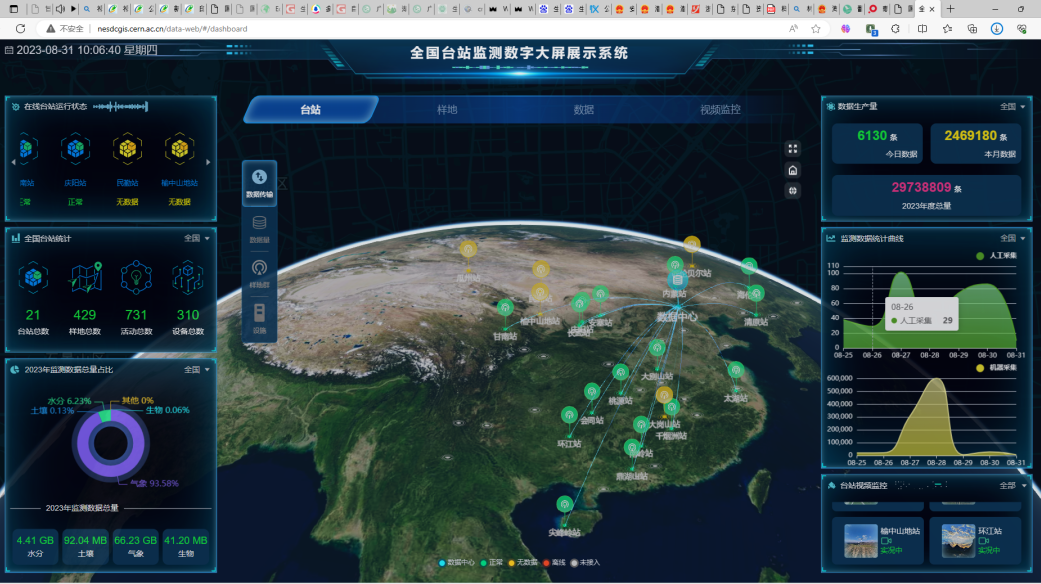Switch to the 数据 tab
This screenshot has width=1041, height=584.
[584, 110]
